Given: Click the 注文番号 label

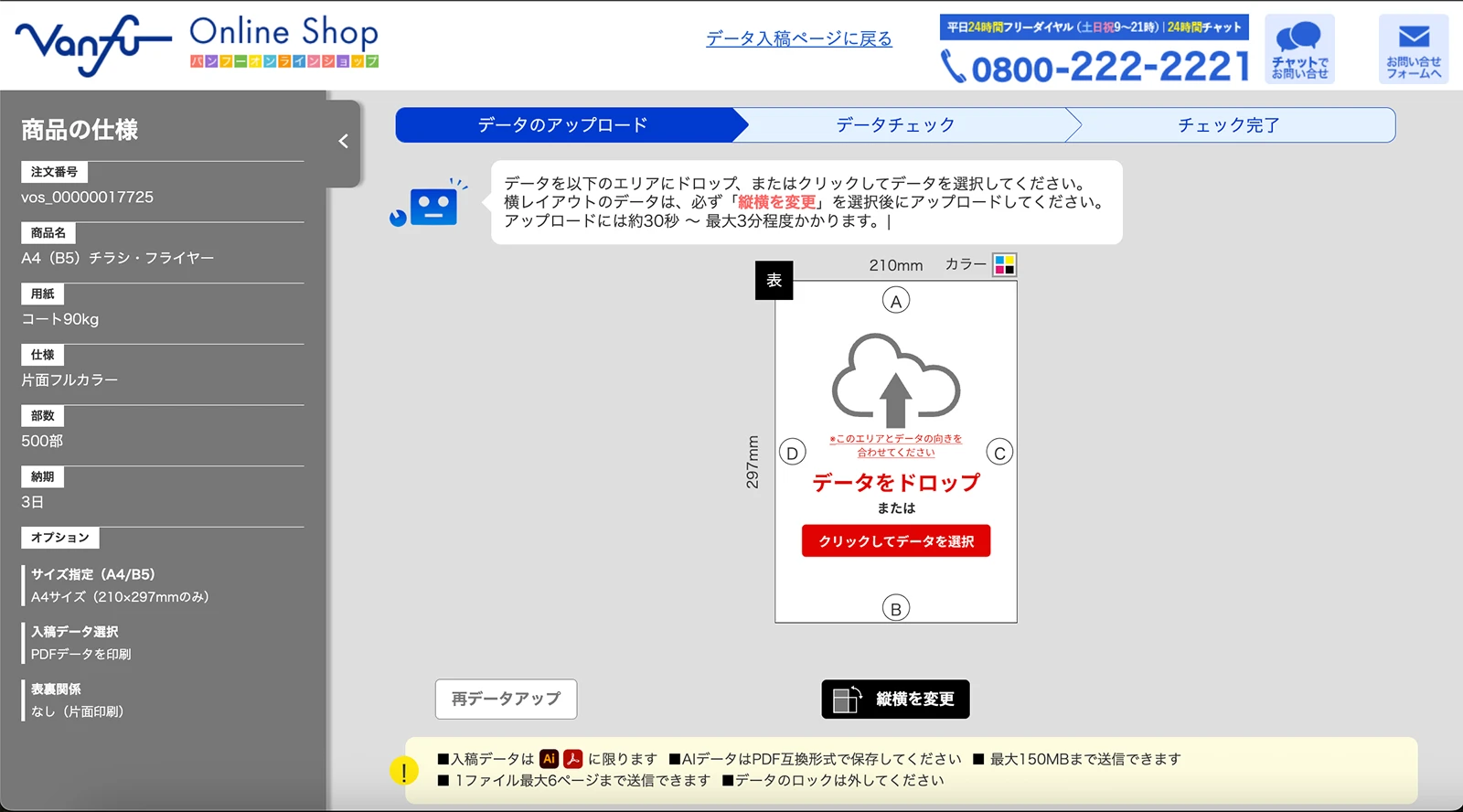Looking at the screenshot, I should (x=54, y=172).
